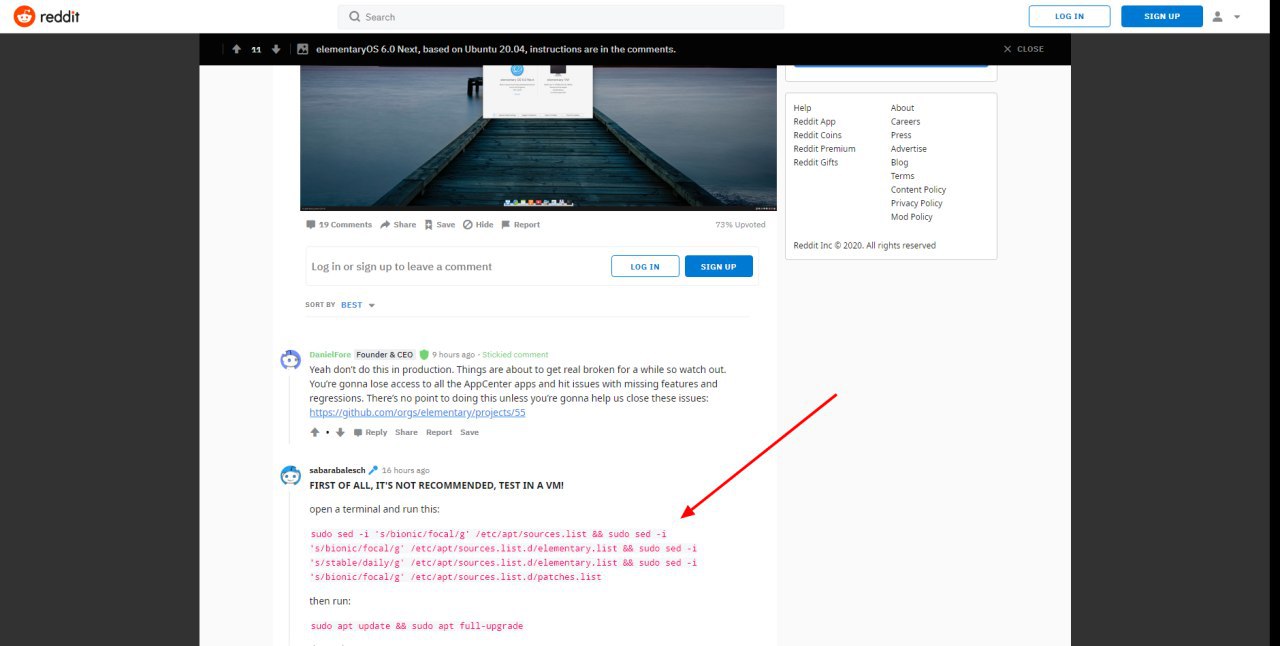Image resolution: width=1280 pixels, height=646 pixels.
Task: Open the Content Policy link
Action: coord(918,190)
